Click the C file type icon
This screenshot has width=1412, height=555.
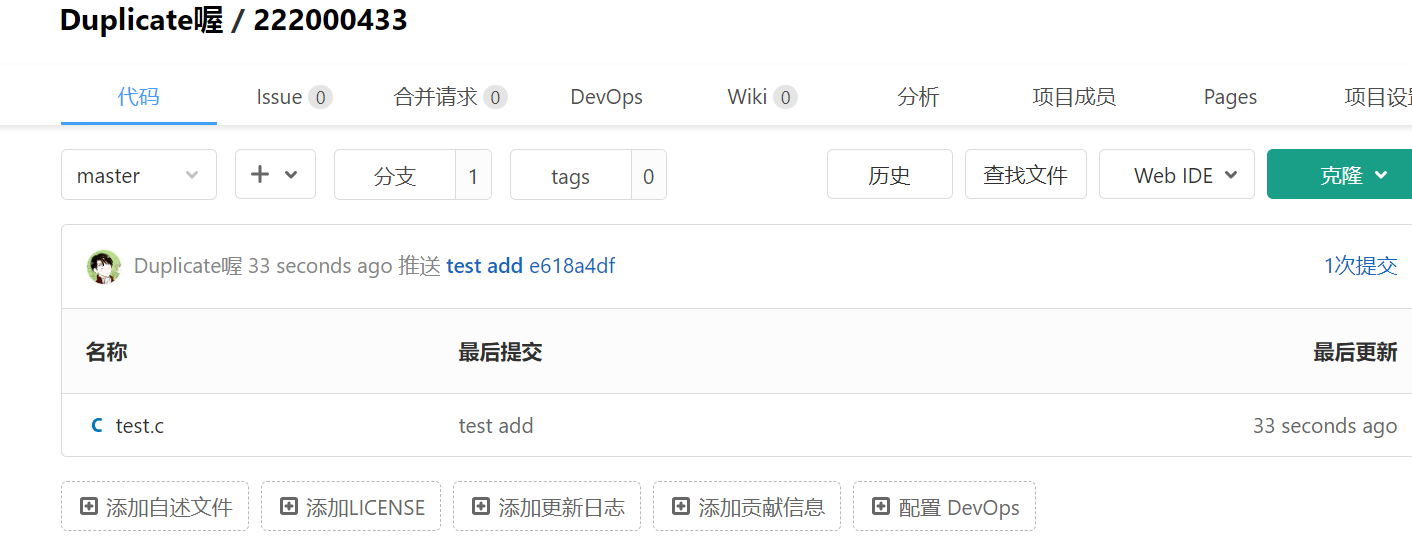(x=97, y=426)
